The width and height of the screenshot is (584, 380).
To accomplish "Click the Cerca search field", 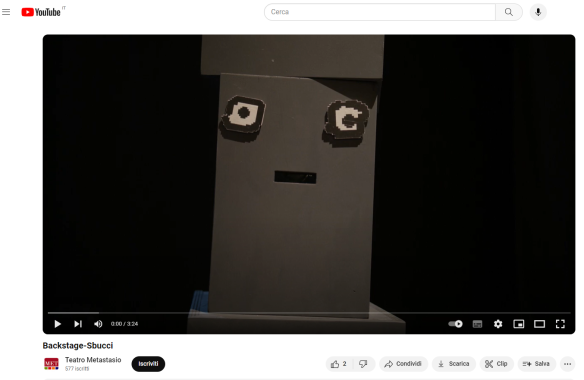I will coord(380,12).
